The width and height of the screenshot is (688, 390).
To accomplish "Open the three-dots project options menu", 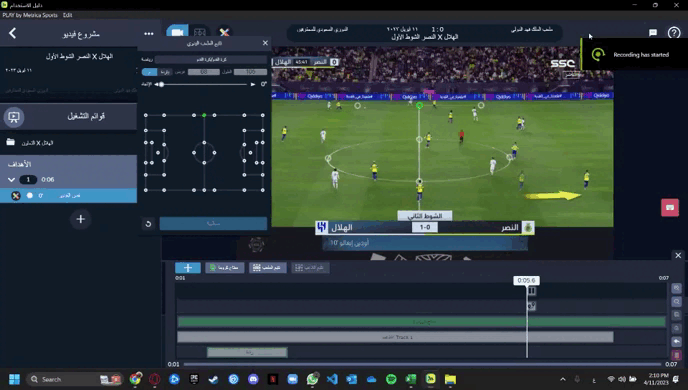I will coord(149,34).
